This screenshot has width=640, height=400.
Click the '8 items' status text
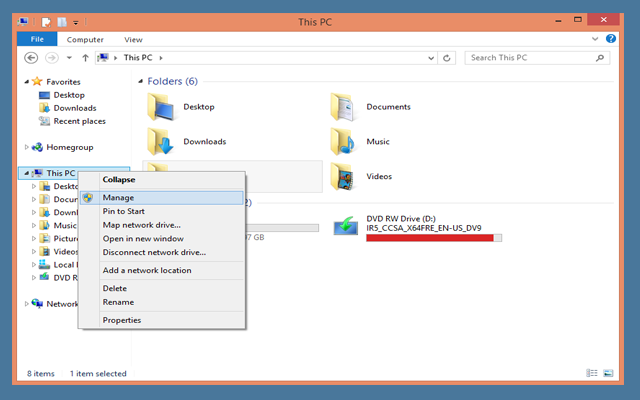tap(41, 373)
